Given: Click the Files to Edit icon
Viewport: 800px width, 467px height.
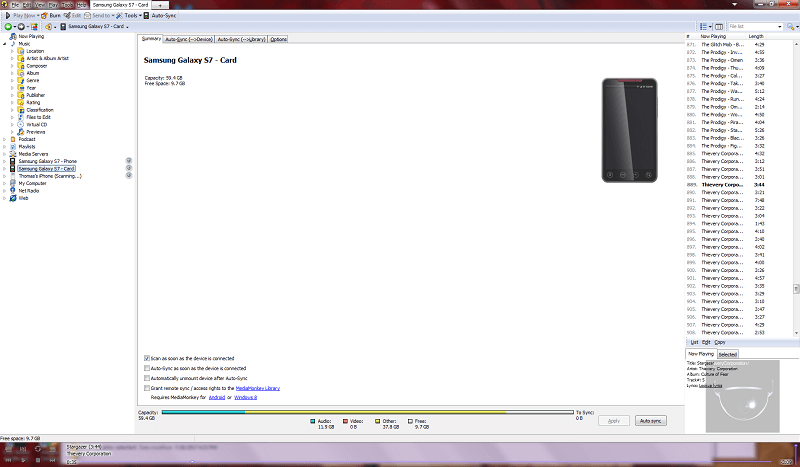Looking at the screenshot, I should [x=21, y=117].
